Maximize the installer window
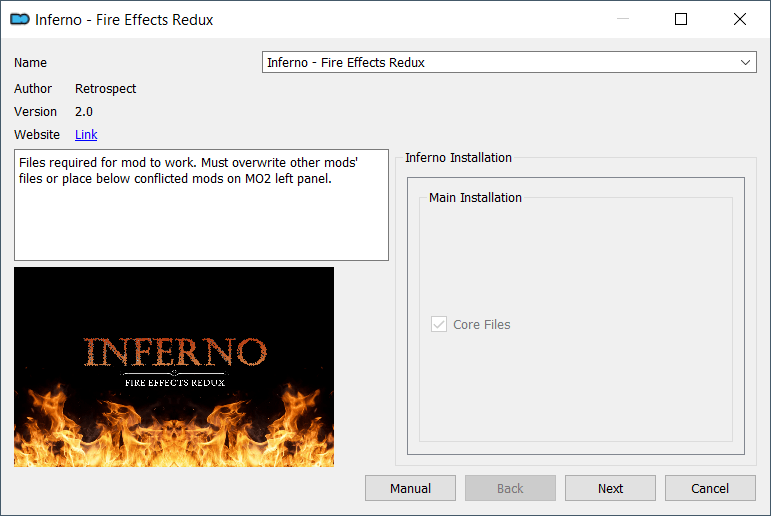The height and width of the screenshot is (516, 771). click(x=681, y=19)
